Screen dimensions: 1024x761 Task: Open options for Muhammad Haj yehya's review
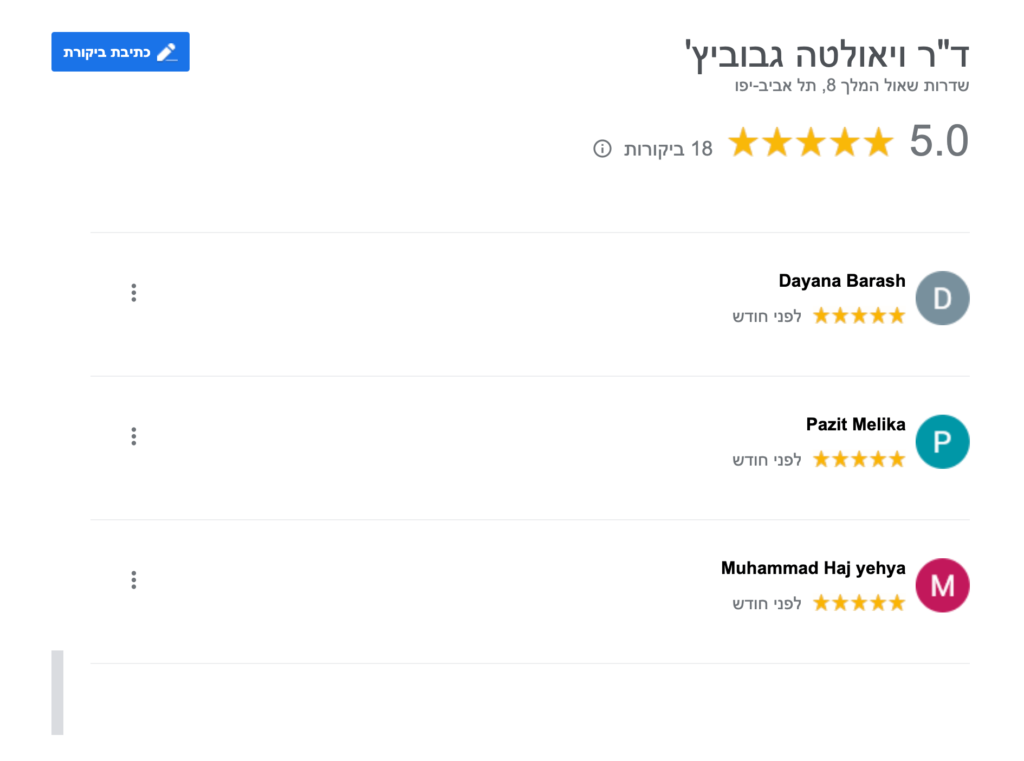(x=133, y=579)
